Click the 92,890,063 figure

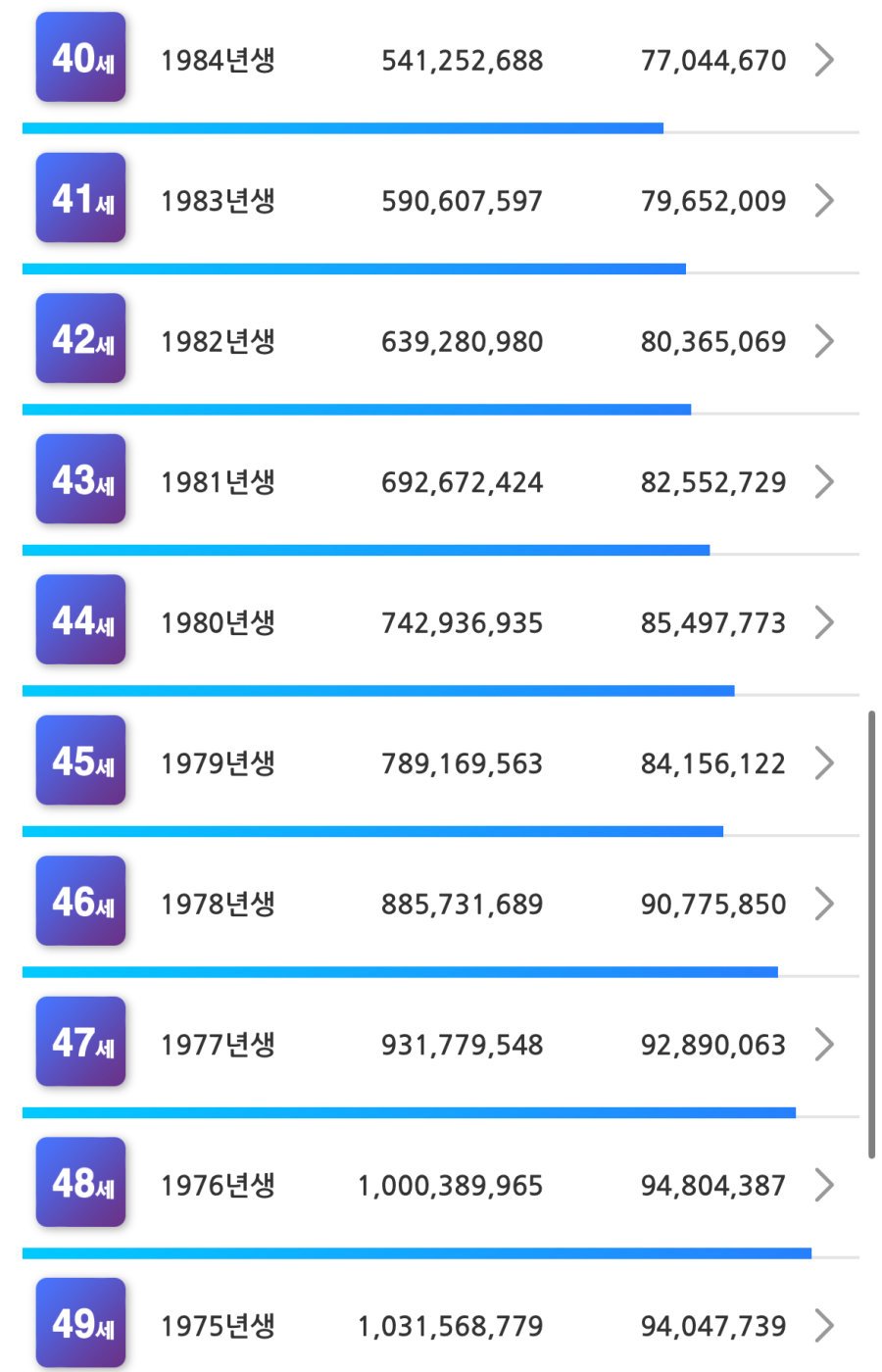pos(712,1045)
